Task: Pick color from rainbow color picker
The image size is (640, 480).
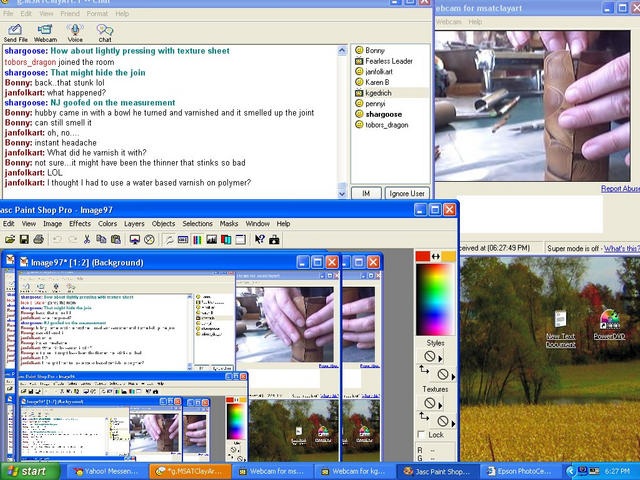Action: tap(435, 299)
